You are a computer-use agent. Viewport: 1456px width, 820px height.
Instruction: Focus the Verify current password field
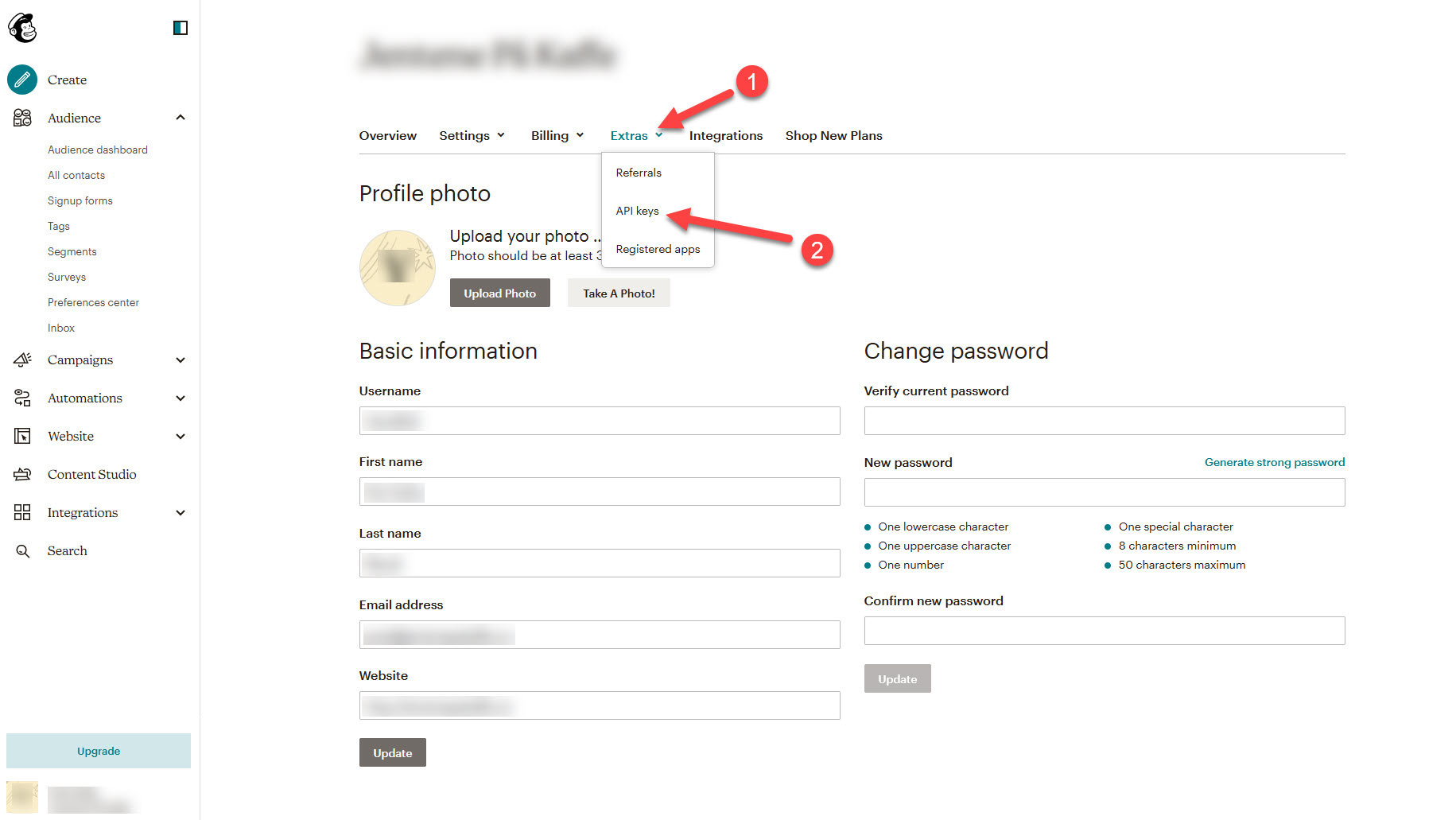tap(1104, 421)
